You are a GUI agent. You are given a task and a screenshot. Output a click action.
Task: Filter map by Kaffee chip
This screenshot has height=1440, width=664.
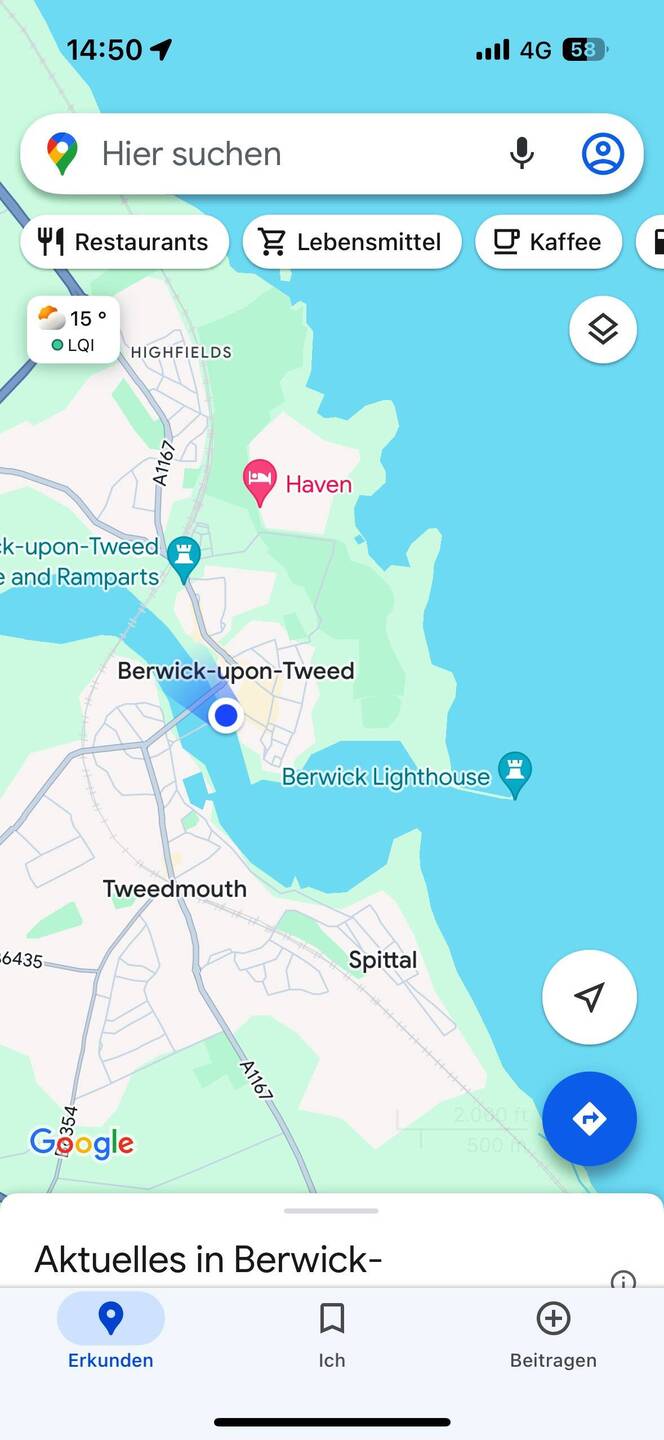pyautogui.click(x=548, y=242)
